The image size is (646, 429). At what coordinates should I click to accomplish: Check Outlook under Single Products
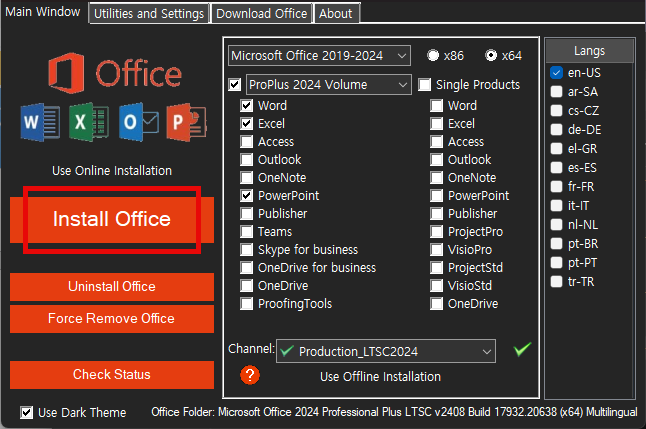coord(437,159)
